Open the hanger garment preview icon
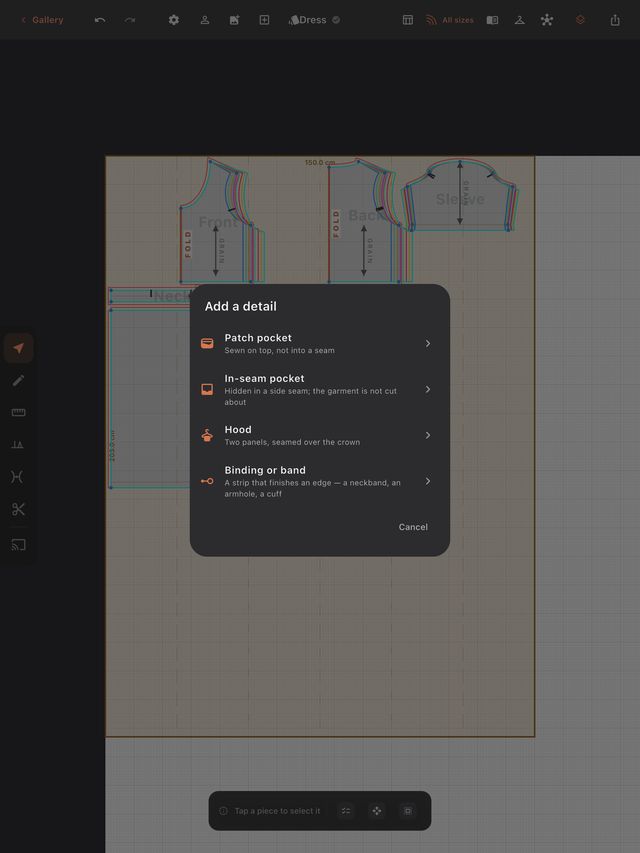Image resolution: width=640 pixels, height=853 pixels. (520, 20)
